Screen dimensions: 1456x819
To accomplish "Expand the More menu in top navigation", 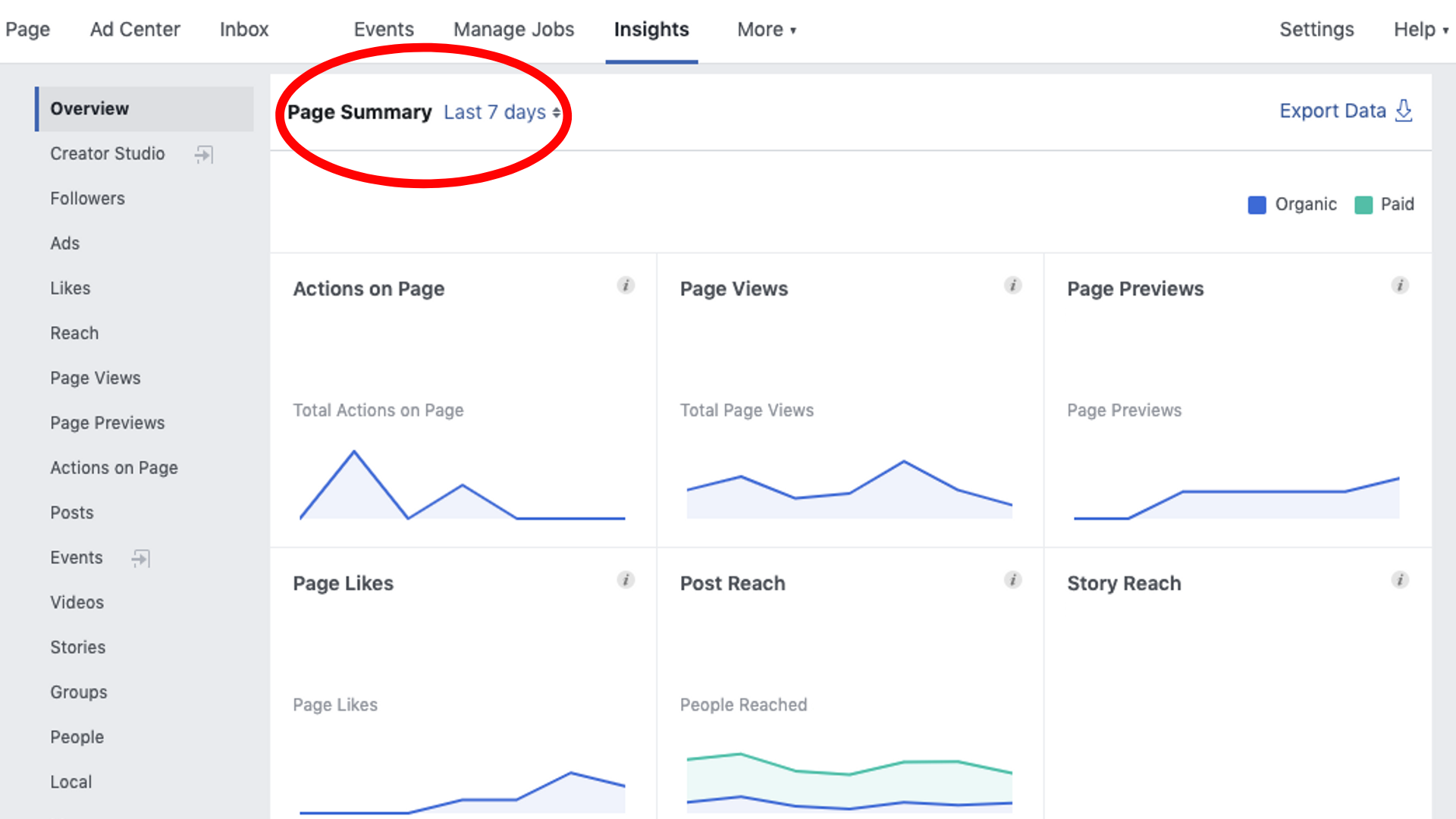I will tap(766, 30).
